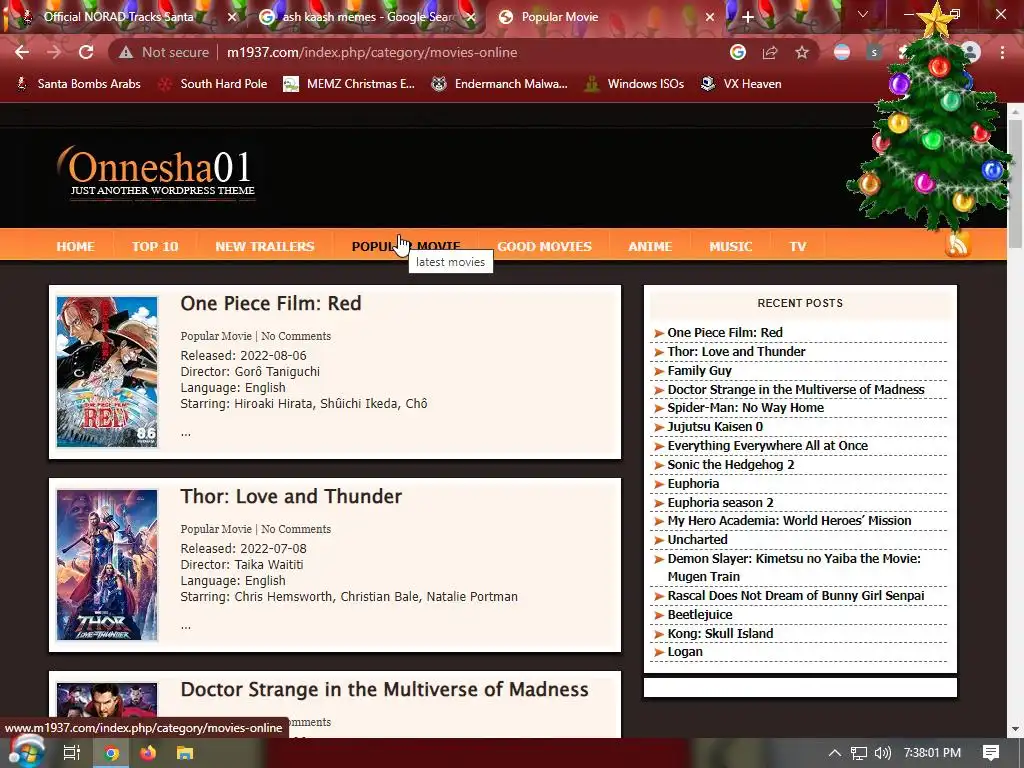1024x768 pixels.
Task: Click the Onnesha01 site logo
Action: (x=155, y=172)
